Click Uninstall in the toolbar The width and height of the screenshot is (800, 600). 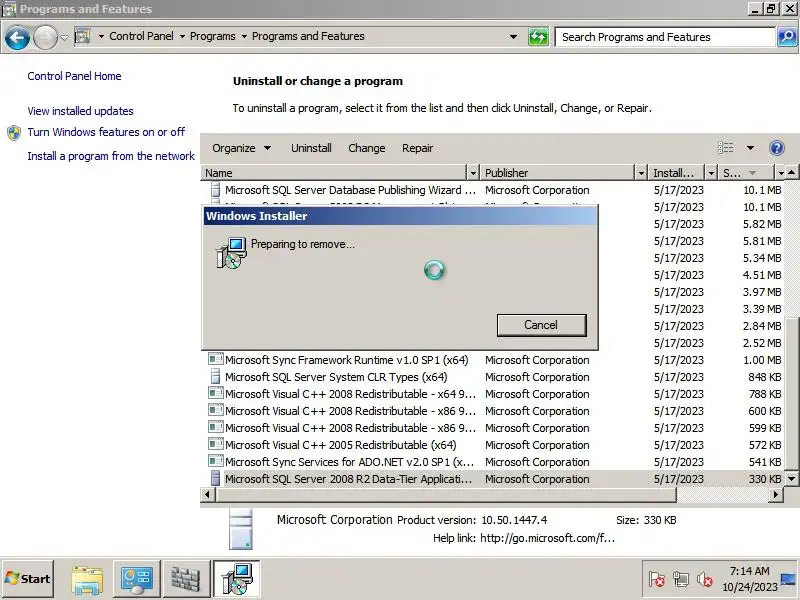[x=311, y=148]
